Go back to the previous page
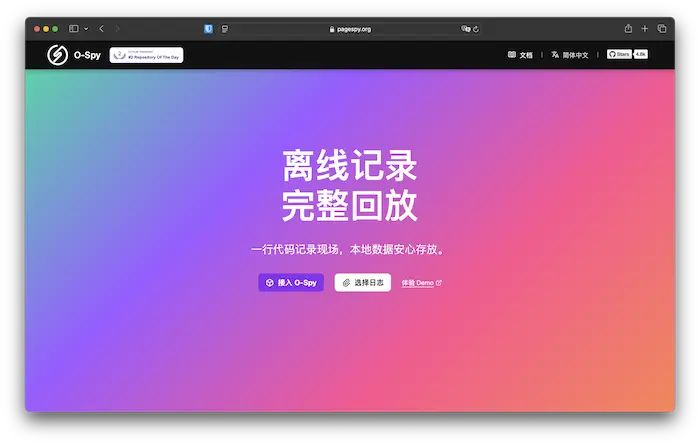700x445 pixels. click(102, 29)
